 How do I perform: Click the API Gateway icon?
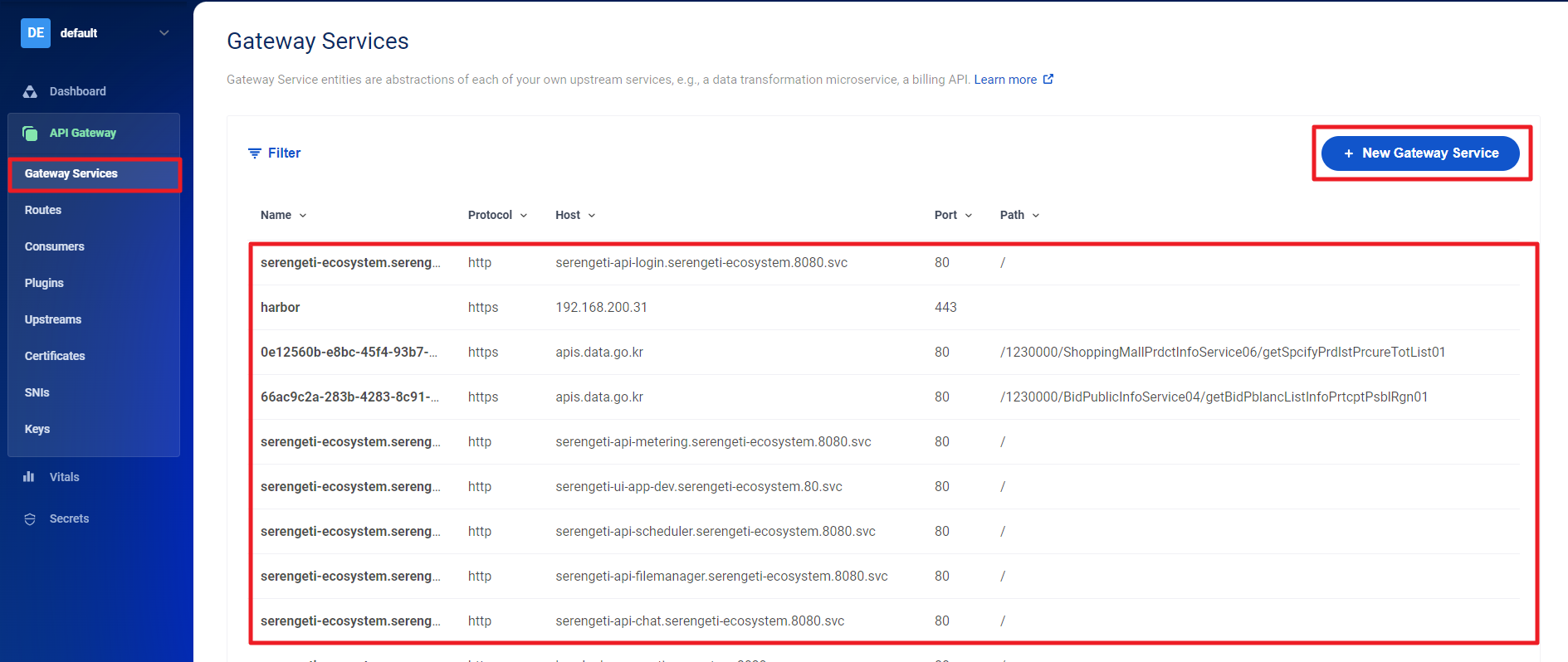coord(30,134)
